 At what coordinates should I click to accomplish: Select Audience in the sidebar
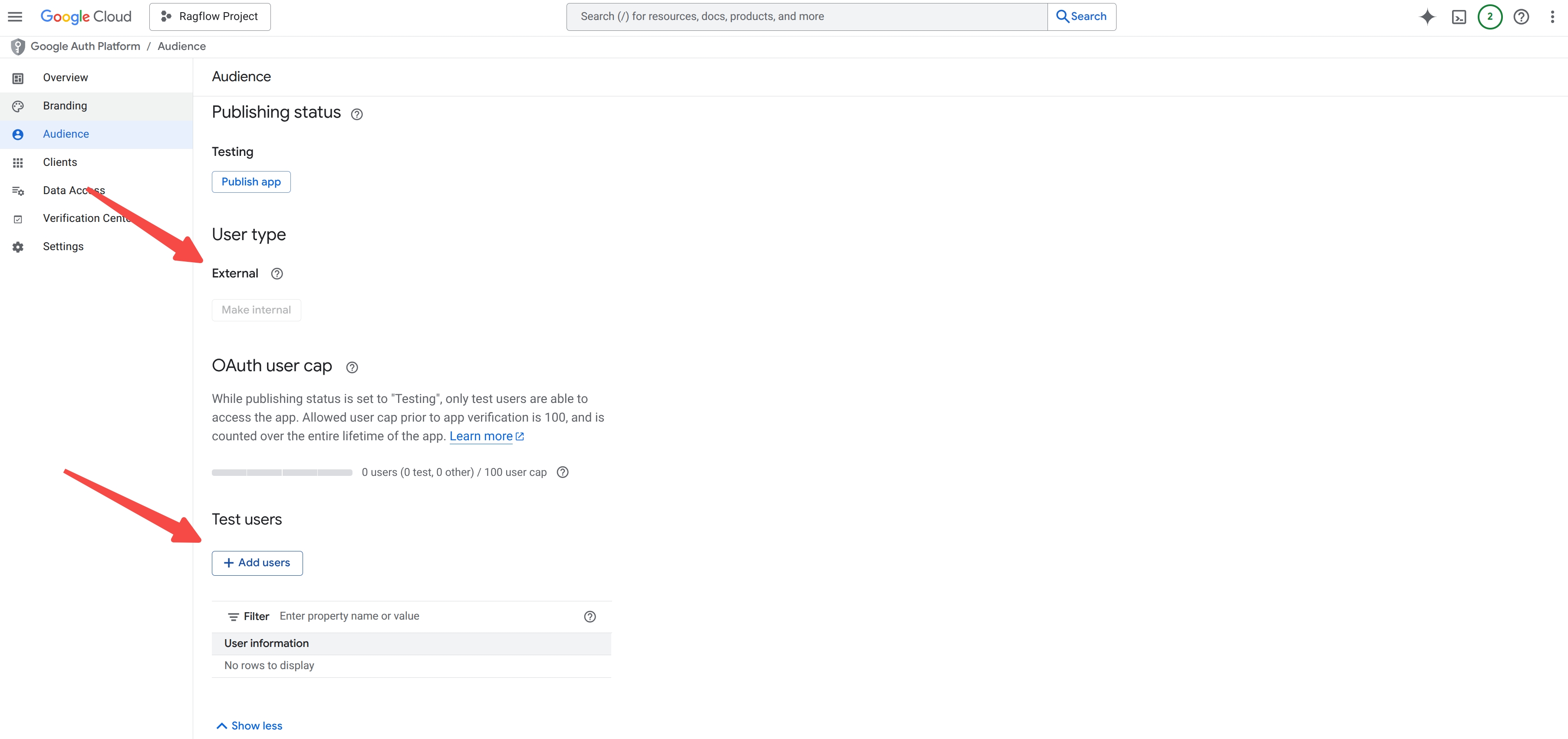point(96,134)
